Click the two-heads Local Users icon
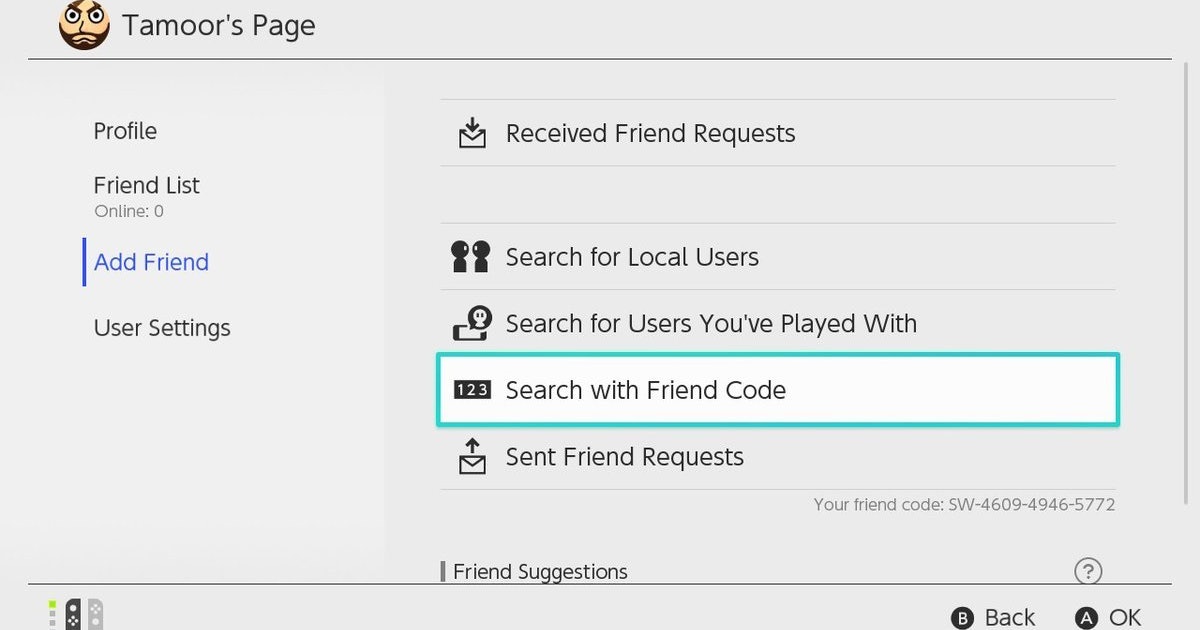The height and width of the screenshot is (630, 1200). click(x=471, y=257)
